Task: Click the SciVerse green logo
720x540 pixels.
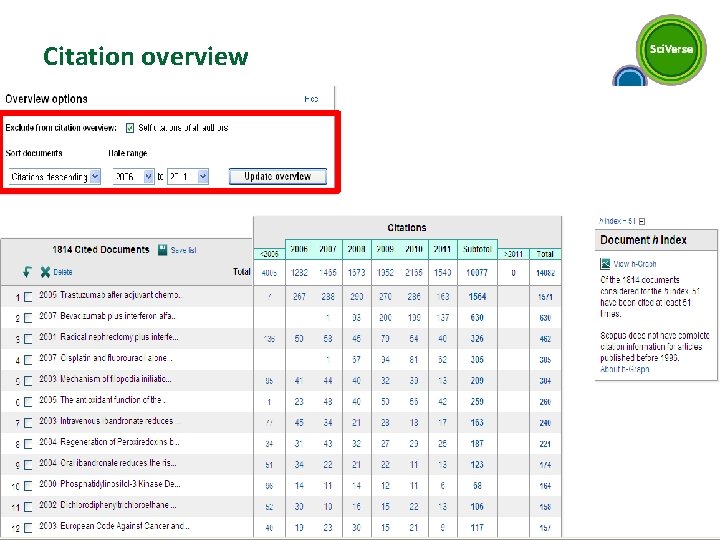Action: tap(671, 49)
